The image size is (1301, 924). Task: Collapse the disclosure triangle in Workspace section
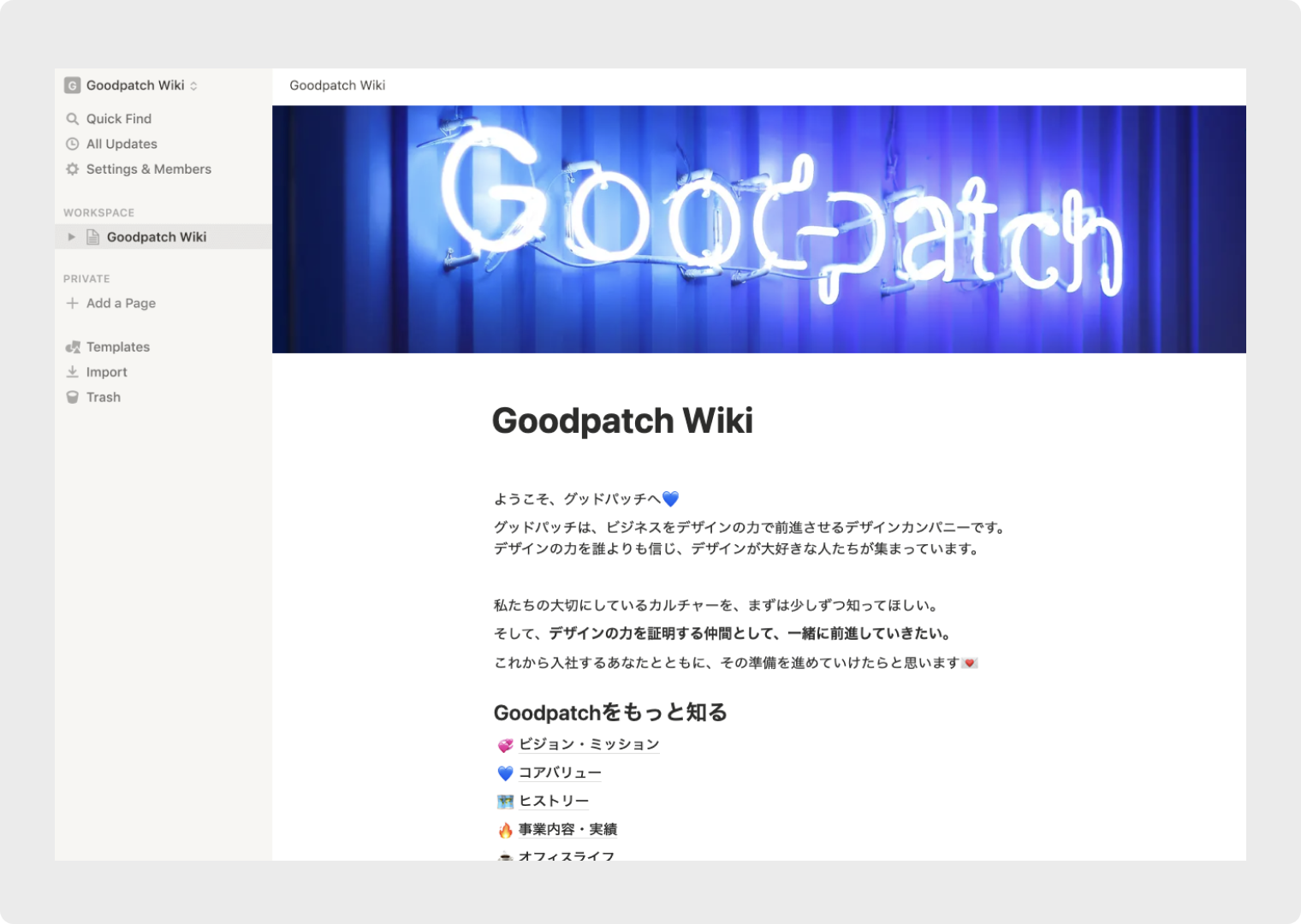[70, 237]
